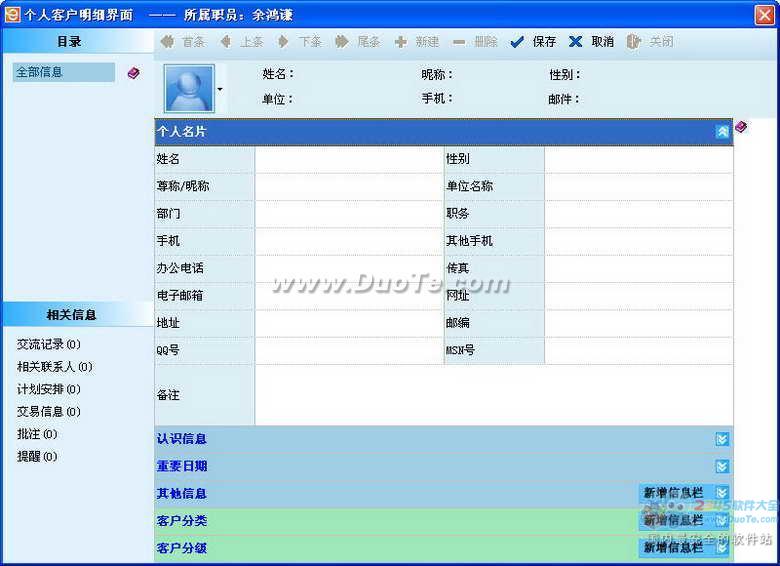Click the user avatar thumbnail
The height and width of the screenshot is (566, 780).
[188, 89]
